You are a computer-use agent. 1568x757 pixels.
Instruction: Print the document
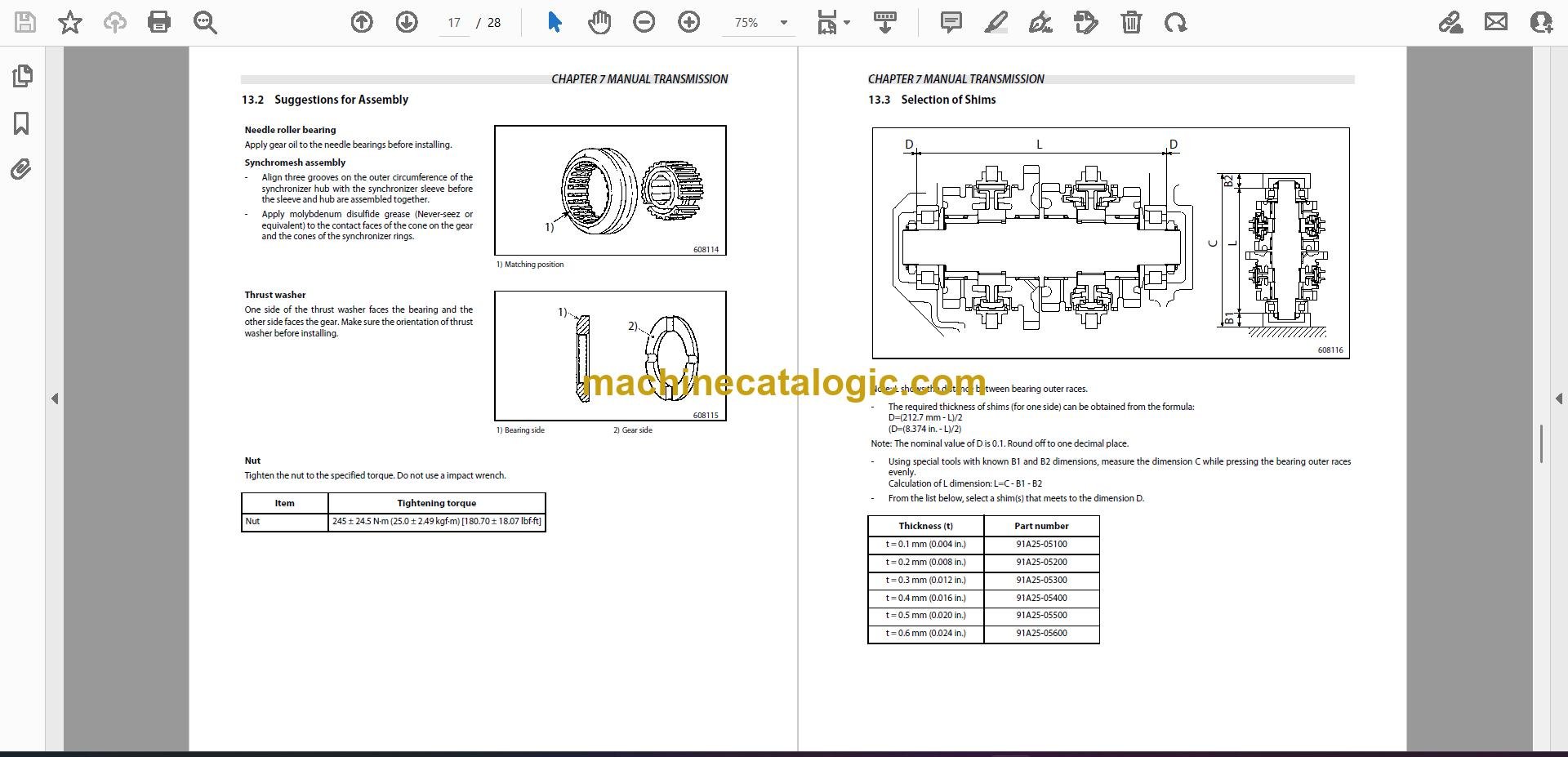[x=159, y=22]
